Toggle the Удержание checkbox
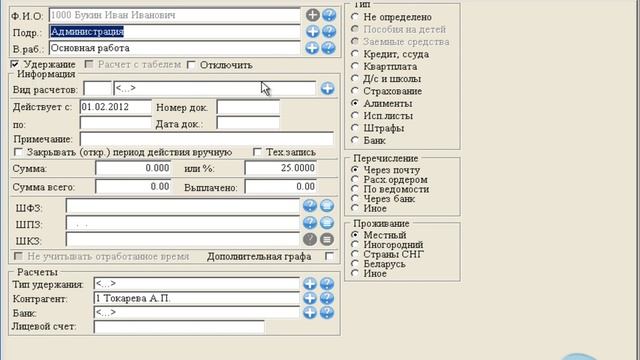The width and height of the screenshot is (640, 360). [15, 64]
